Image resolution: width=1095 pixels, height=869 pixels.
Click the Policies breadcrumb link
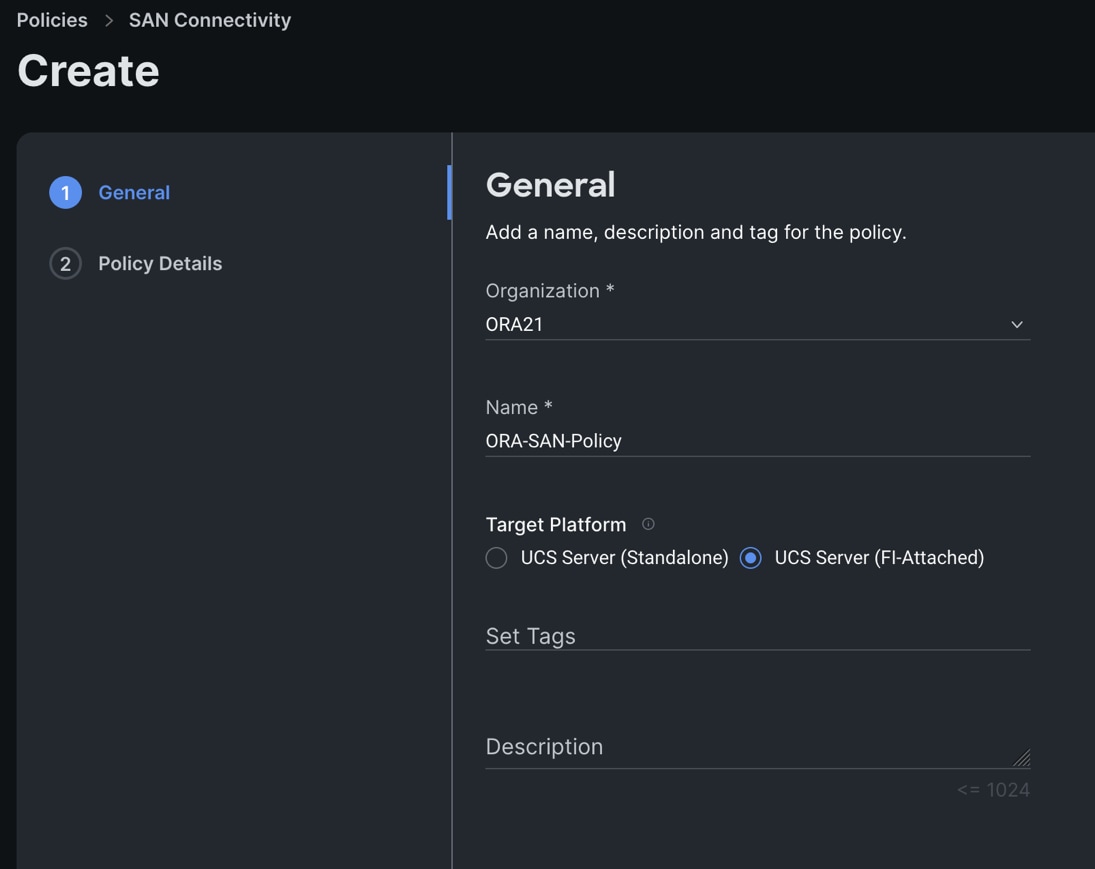[x=52, y=20]
